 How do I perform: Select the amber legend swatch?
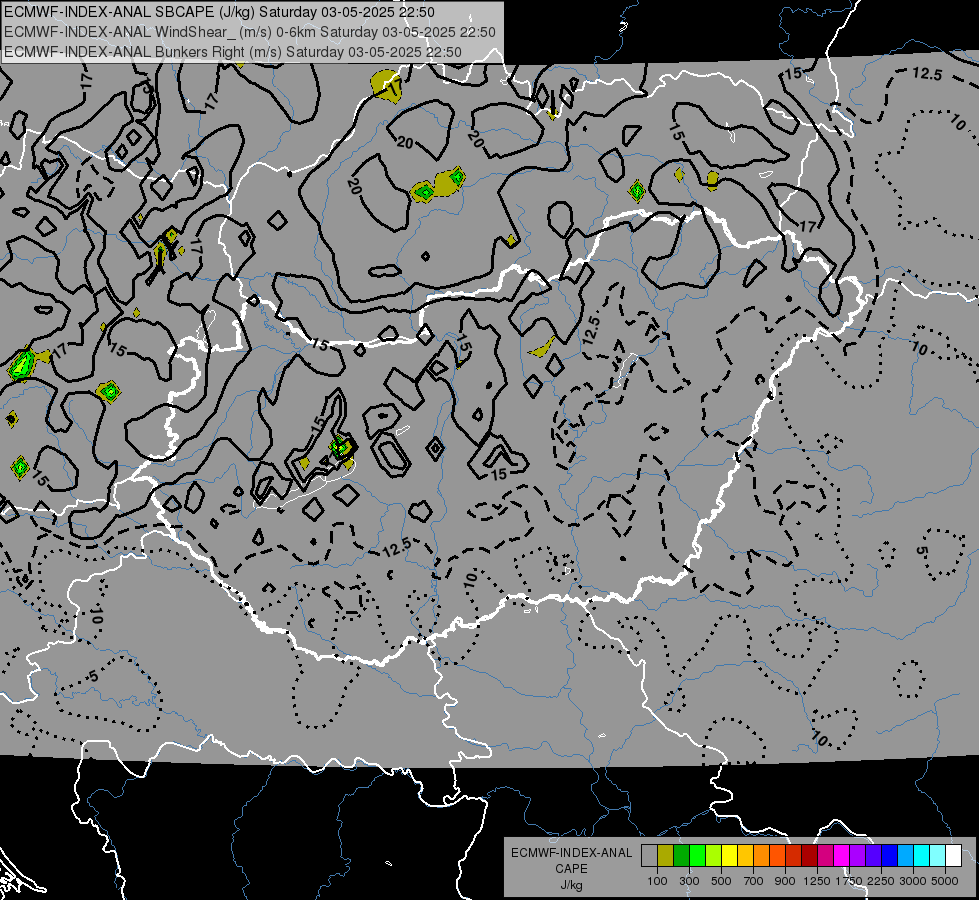tap(745, 855)
